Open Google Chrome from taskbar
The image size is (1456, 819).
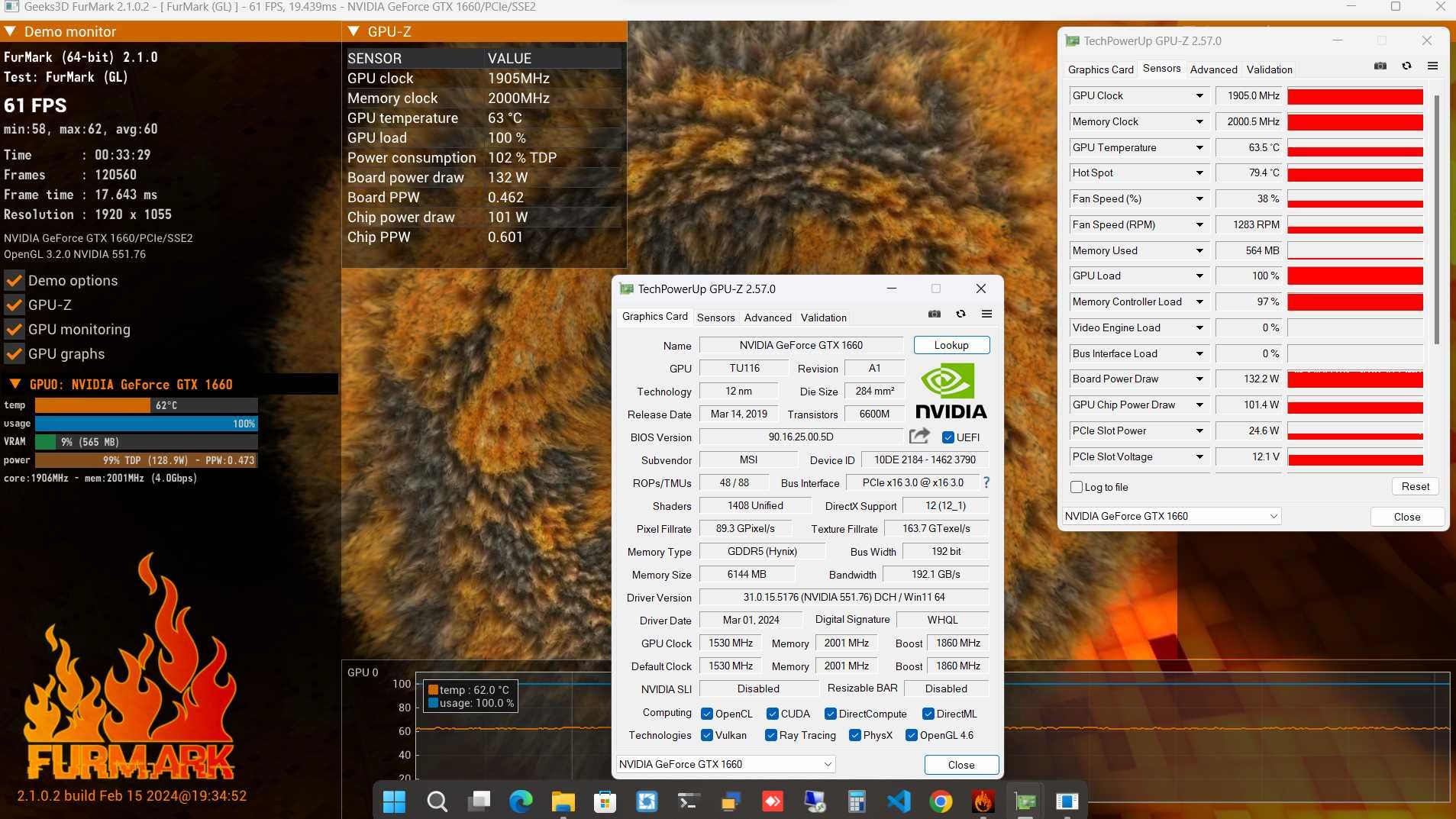pyautogui.click(x=941, y=801)
